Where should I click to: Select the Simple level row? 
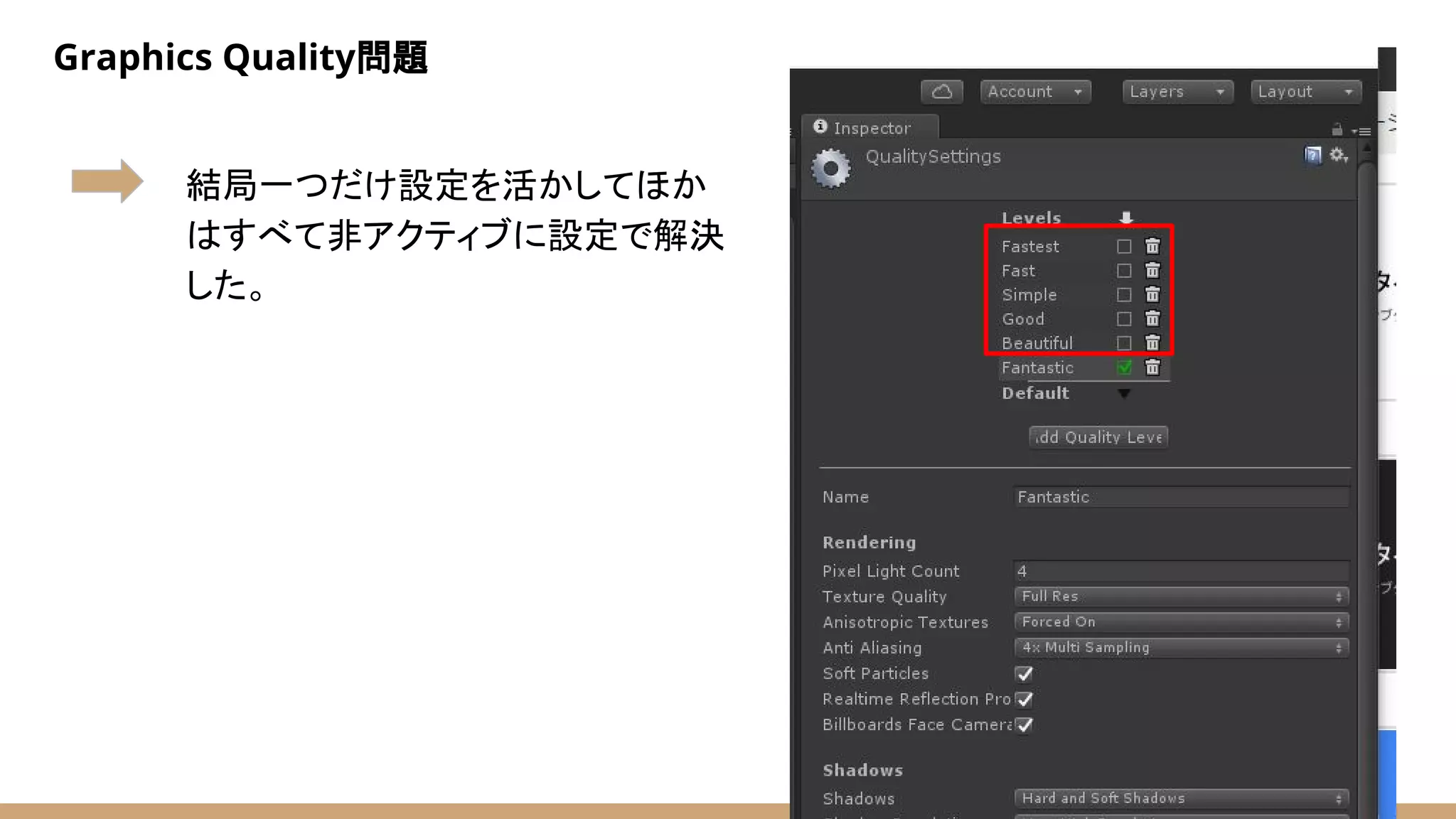[x=1083, y=295]
